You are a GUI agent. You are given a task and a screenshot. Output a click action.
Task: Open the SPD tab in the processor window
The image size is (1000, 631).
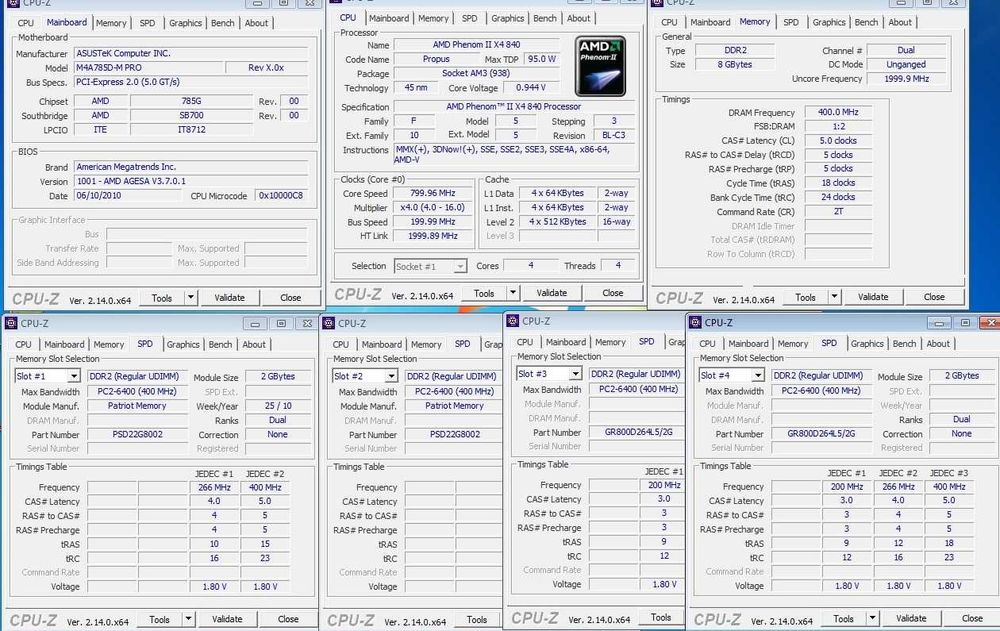coord(469,19)
